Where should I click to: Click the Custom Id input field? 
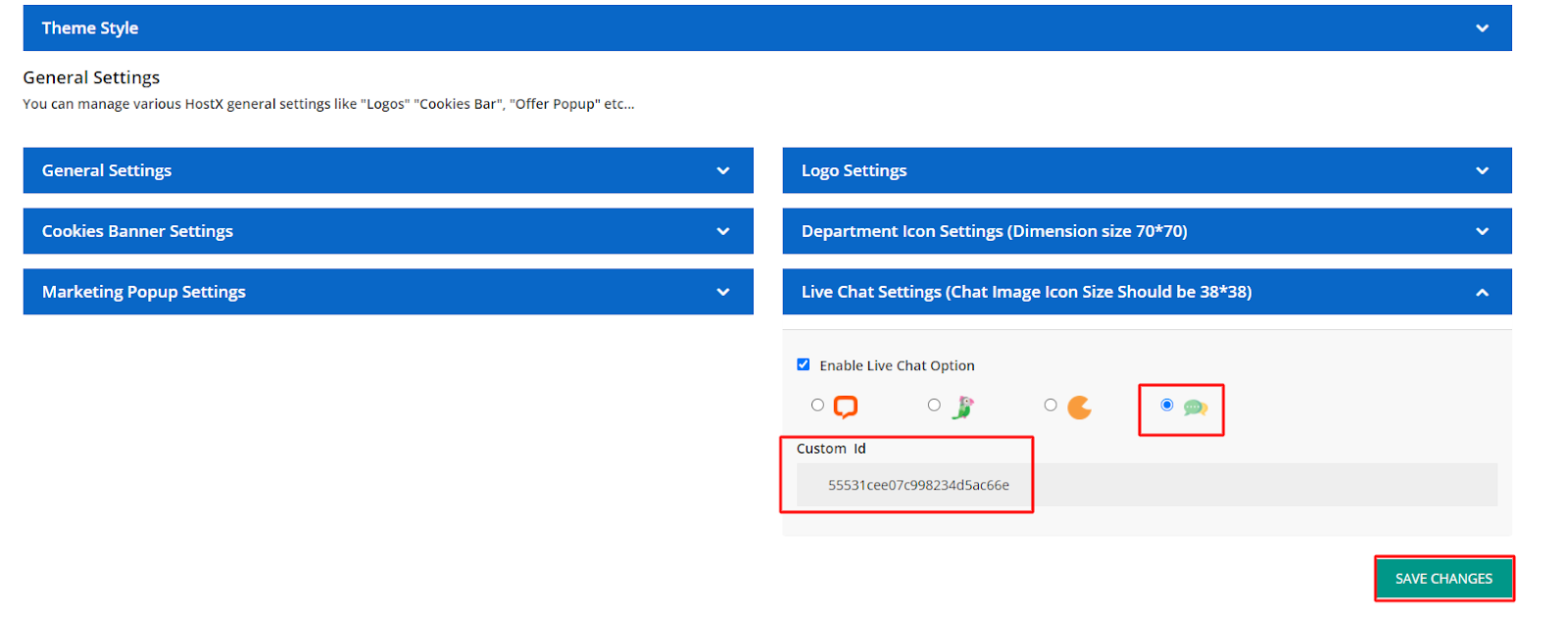tap(1147, 485)
